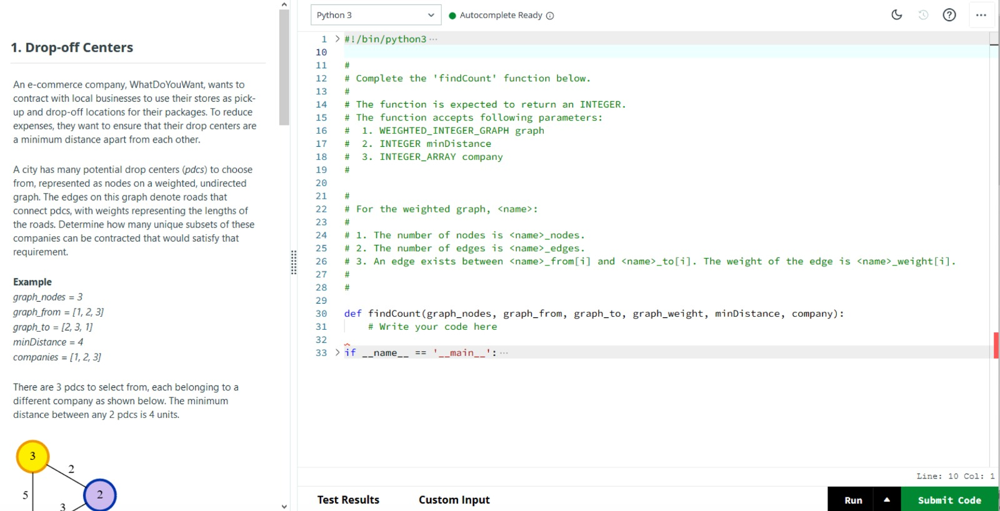Toggle dark mode with the moon icon

896,15
